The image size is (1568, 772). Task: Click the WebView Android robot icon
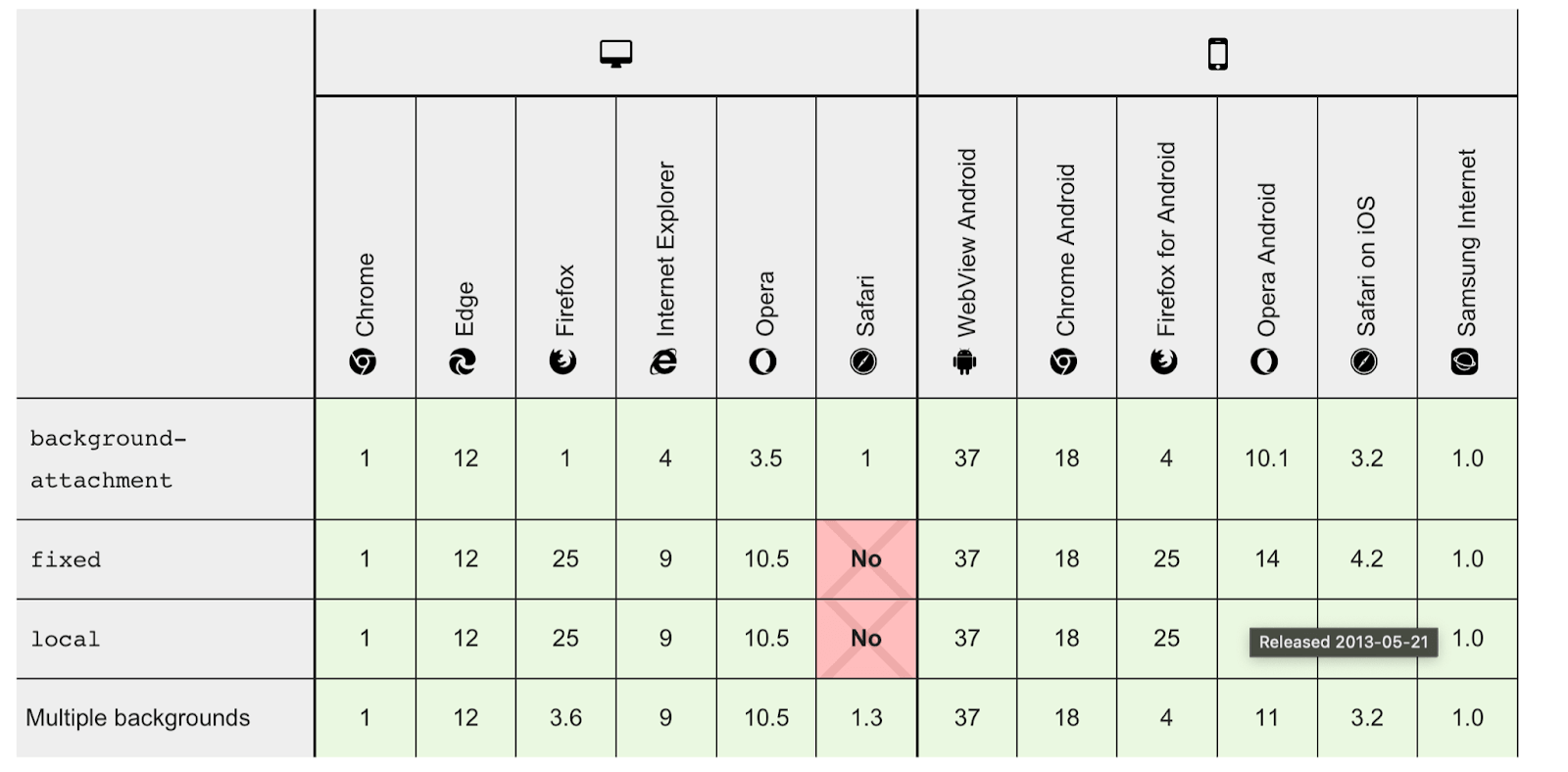(x=964, y=362)
